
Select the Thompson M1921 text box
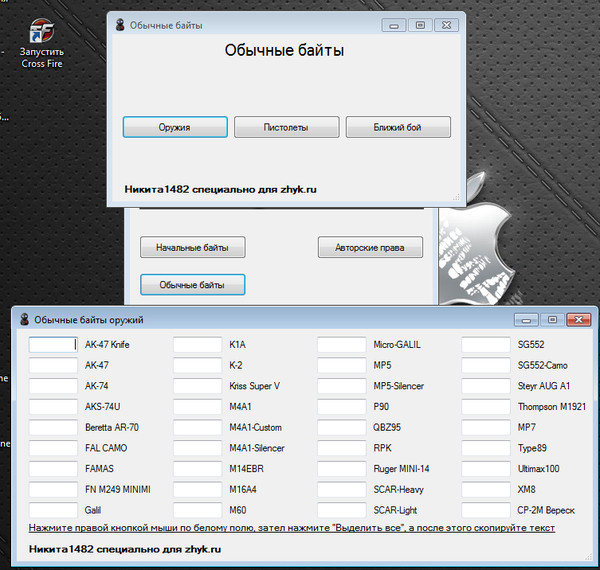485,407
